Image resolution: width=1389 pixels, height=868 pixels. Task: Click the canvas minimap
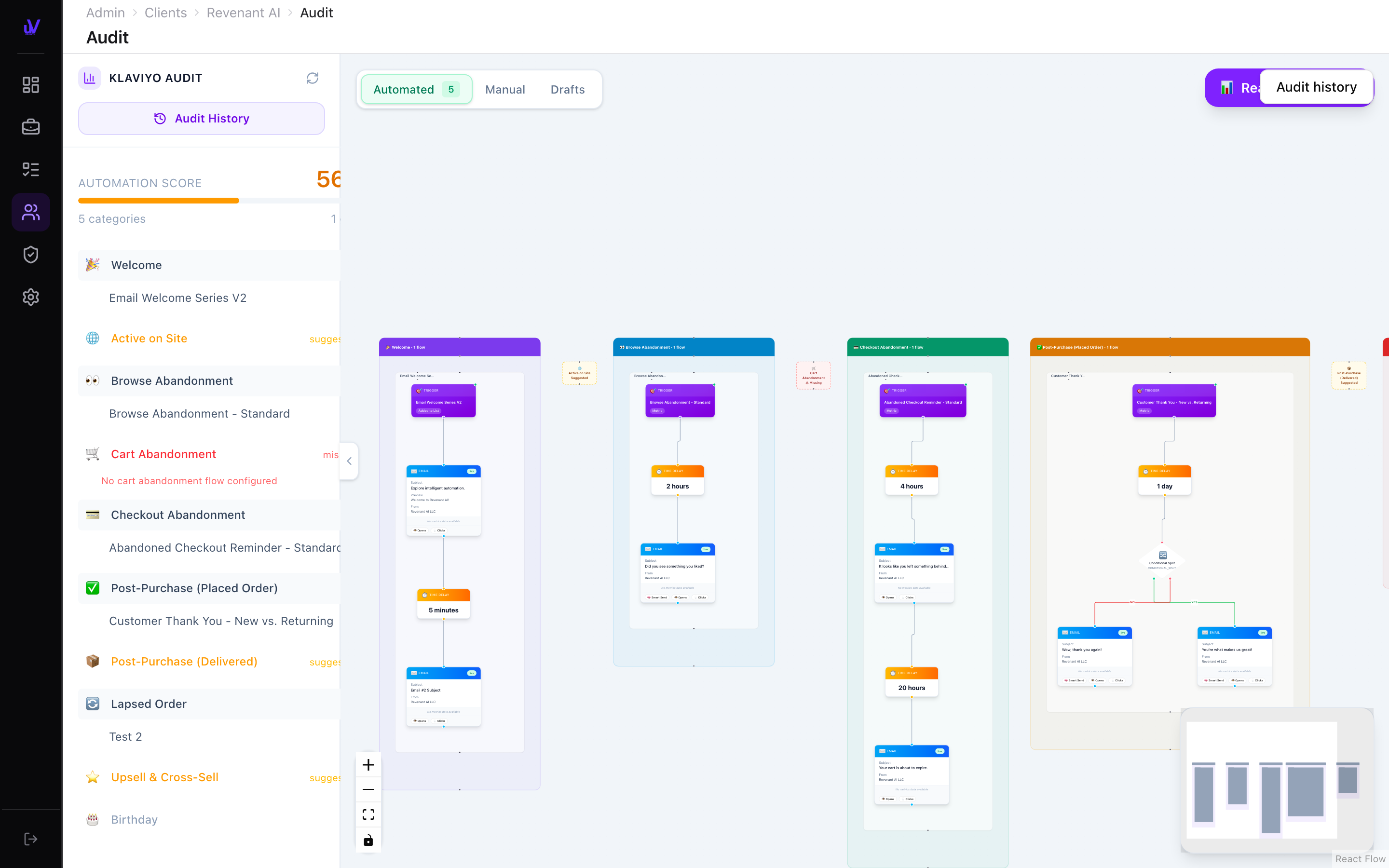click(x=1277, y=781)
